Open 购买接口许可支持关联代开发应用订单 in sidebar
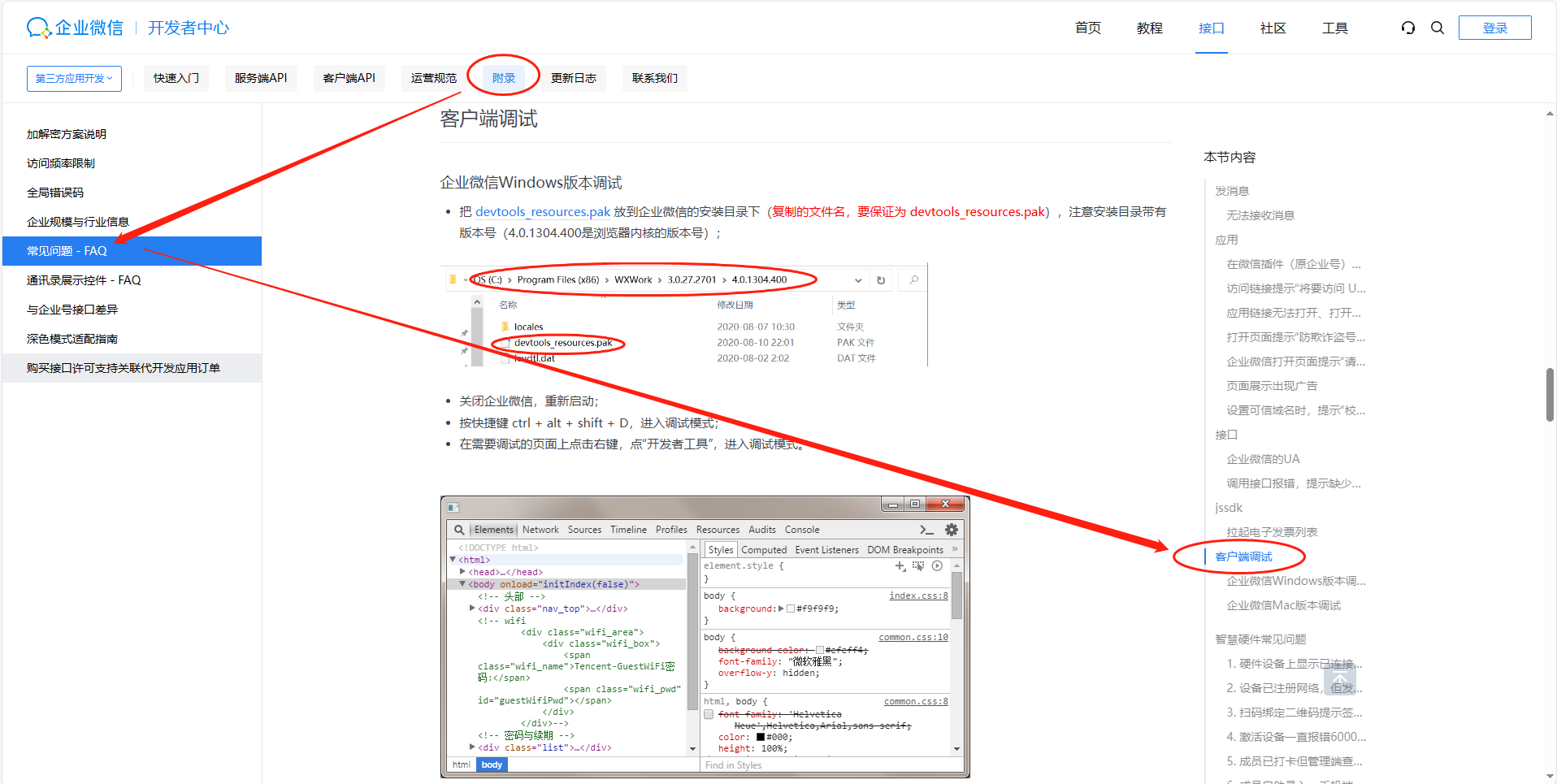1557x784 pixels. click(132, 368)
